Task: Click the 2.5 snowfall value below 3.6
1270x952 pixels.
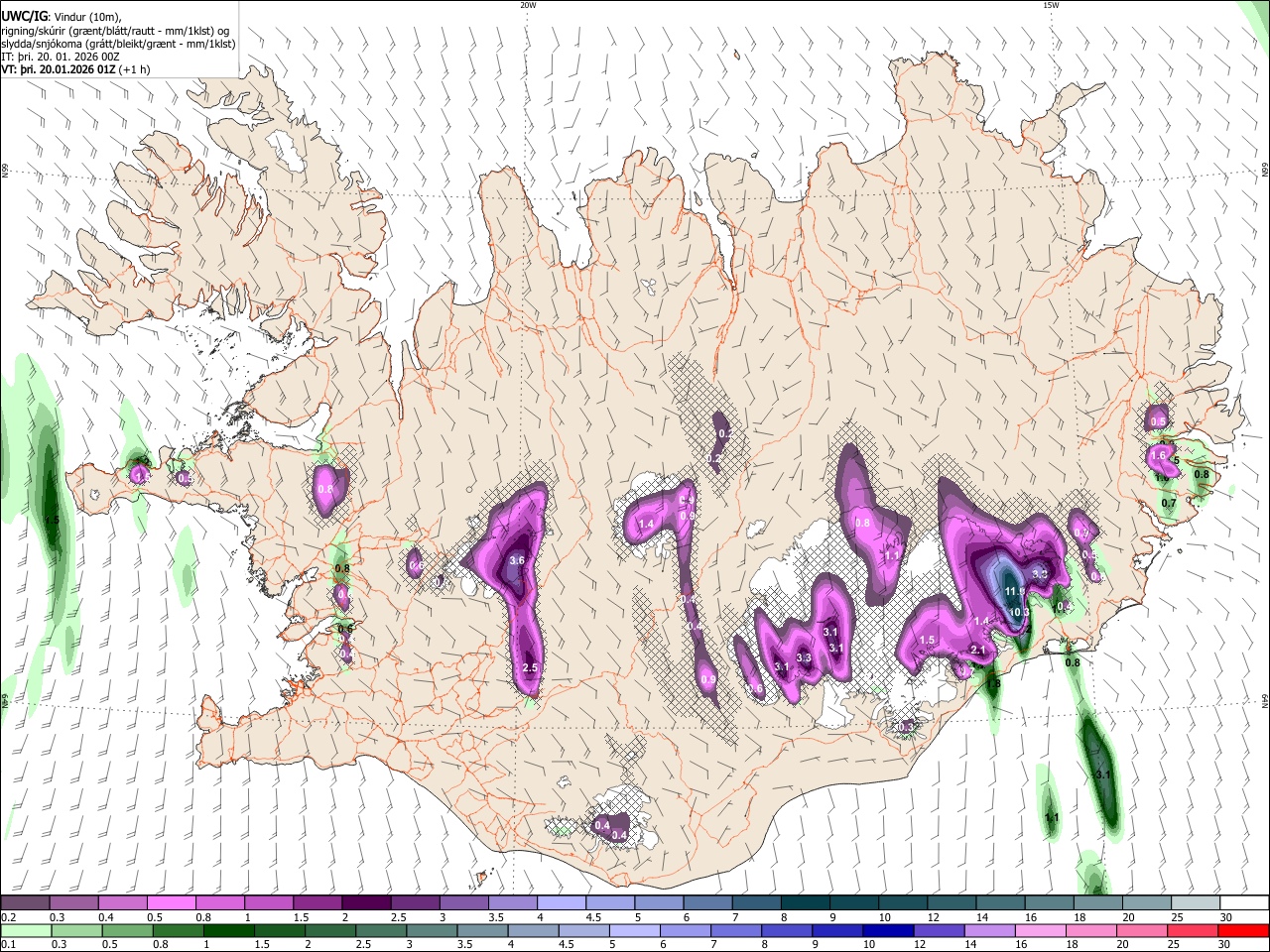Action: 530,668
